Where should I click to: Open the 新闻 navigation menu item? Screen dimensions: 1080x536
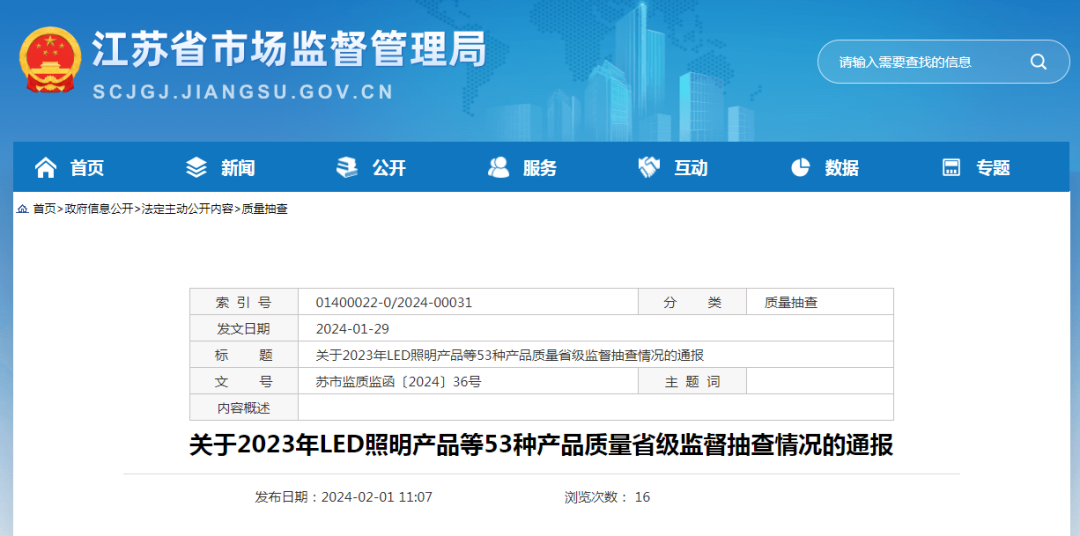point(238,167)
